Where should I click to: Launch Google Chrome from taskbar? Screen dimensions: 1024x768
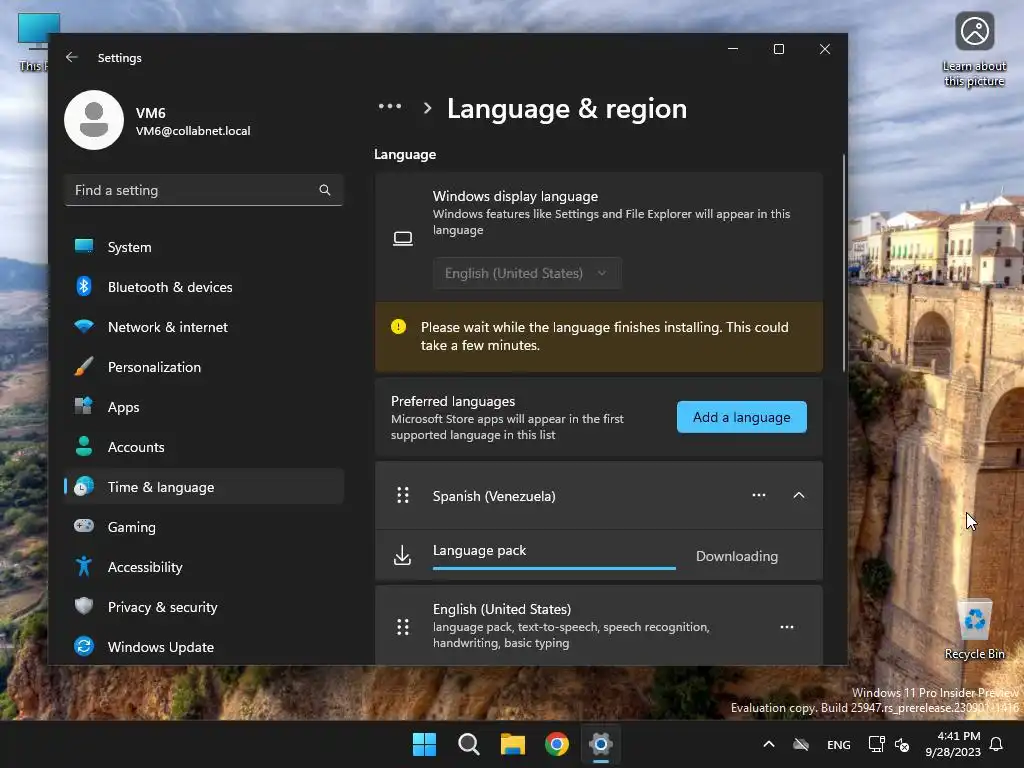556,744
